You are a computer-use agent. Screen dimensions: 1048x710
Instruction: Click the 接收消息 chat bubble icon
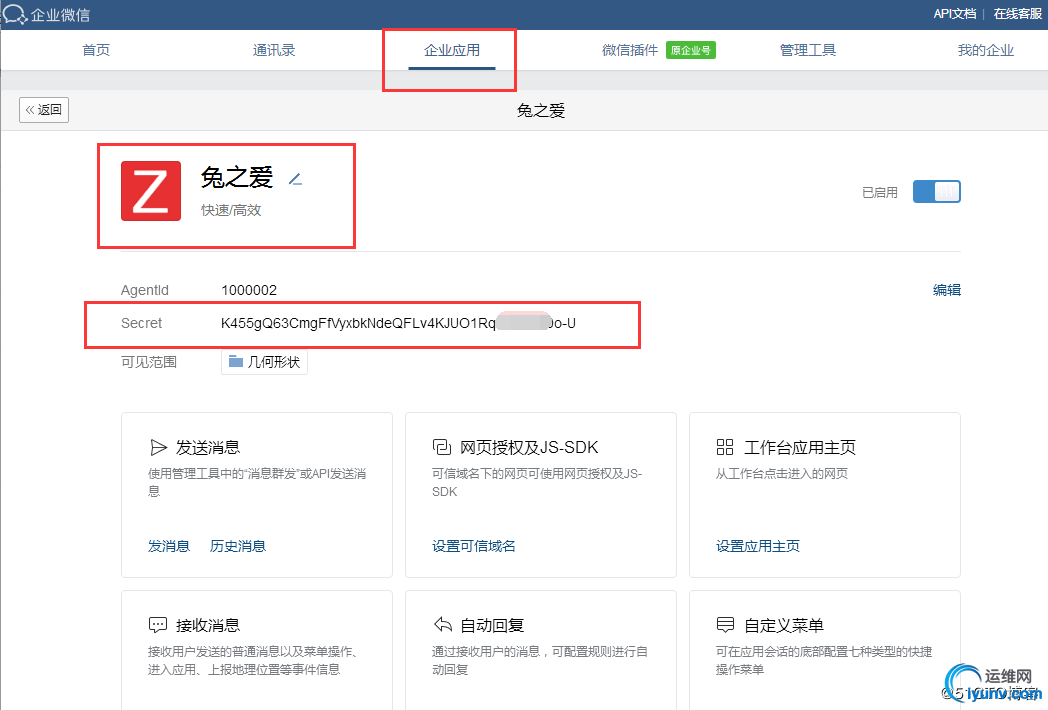(x=158, y=625)
